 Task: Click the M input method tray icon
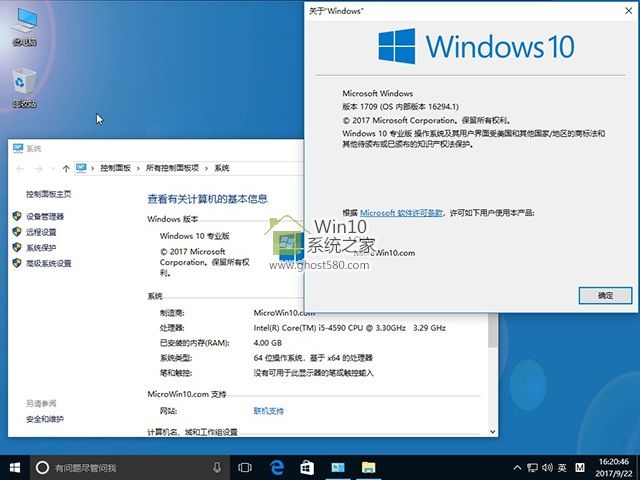point(580,468)
